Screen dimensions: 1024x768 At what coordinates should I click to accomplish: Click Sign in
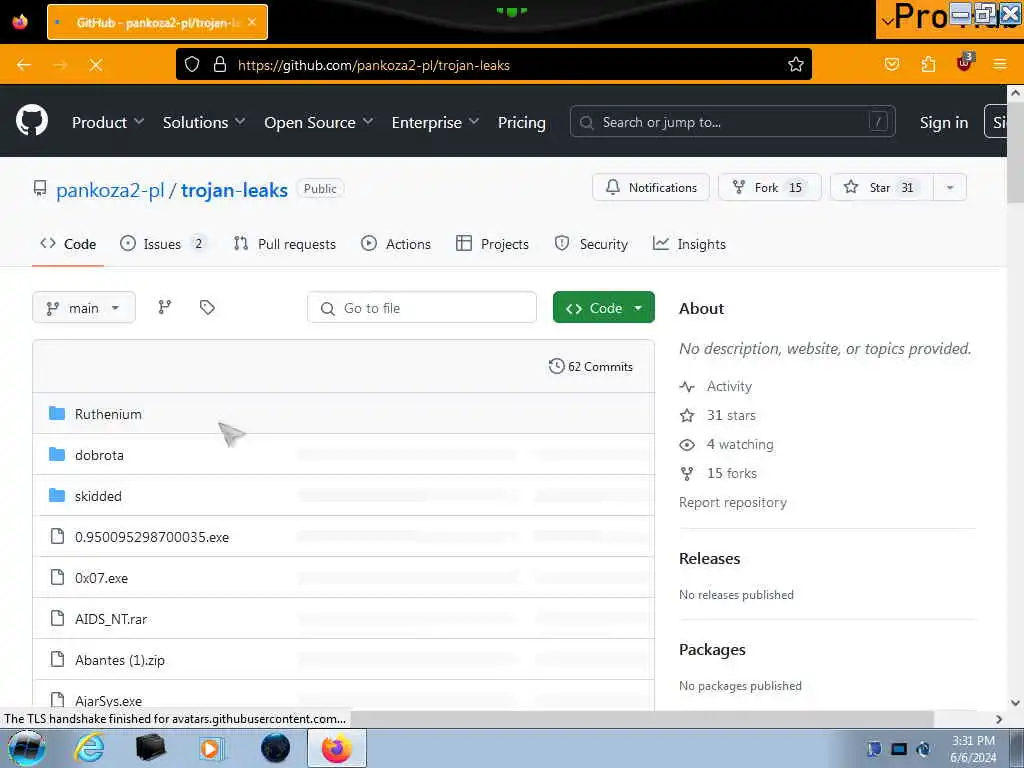click(x=944, y=122)
